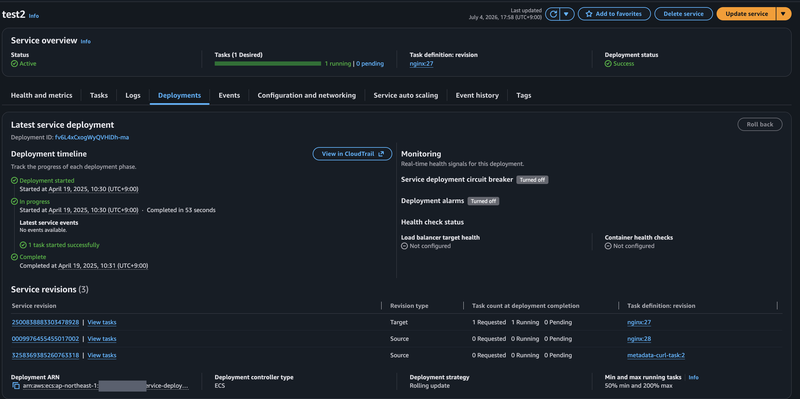This screenshot has width=800, height=399.
Task: Open the refresh interval dropdown arrow
Action: 566,14
